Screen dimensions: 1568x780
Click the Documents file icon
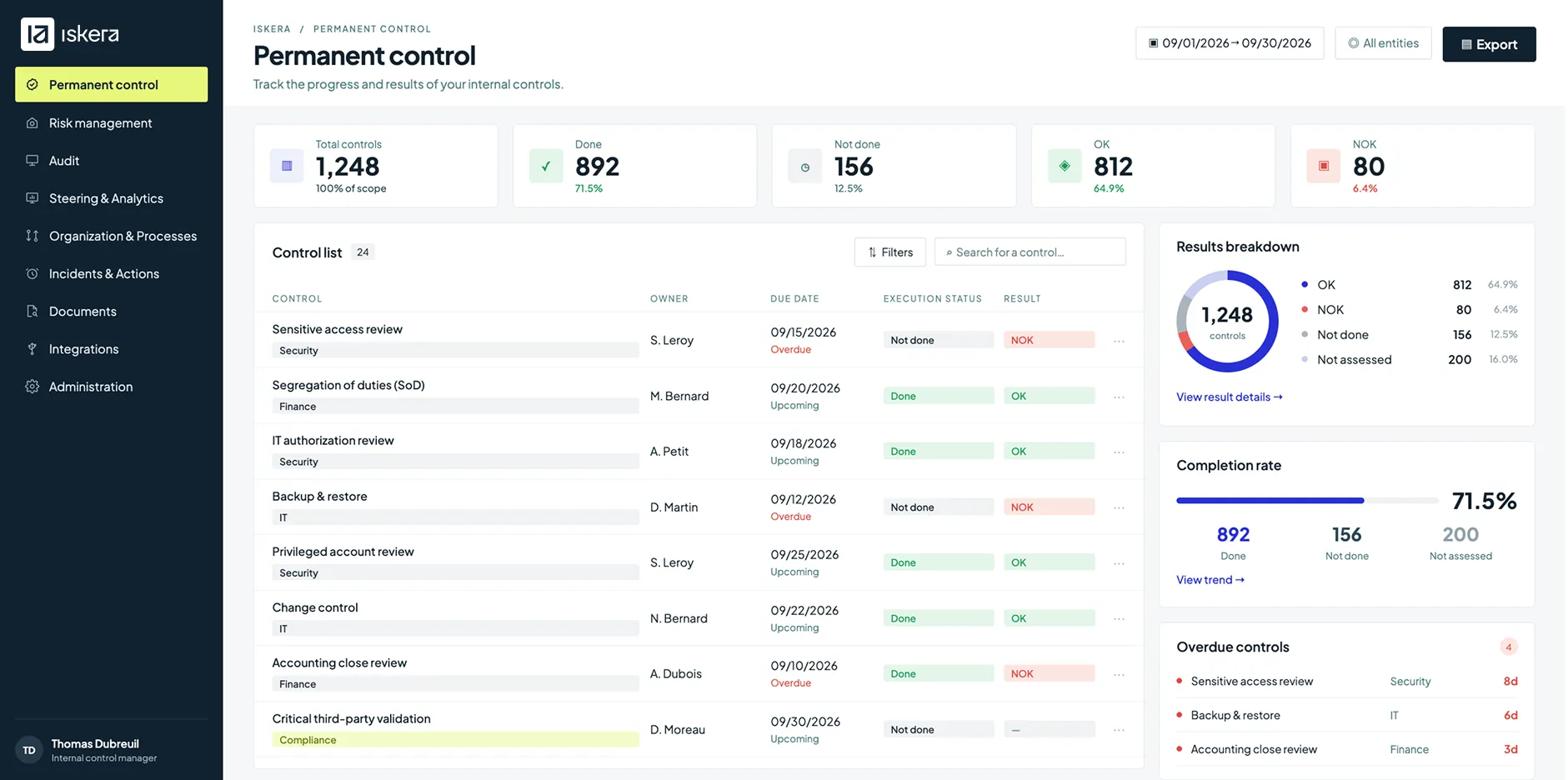tap(33, 311)
